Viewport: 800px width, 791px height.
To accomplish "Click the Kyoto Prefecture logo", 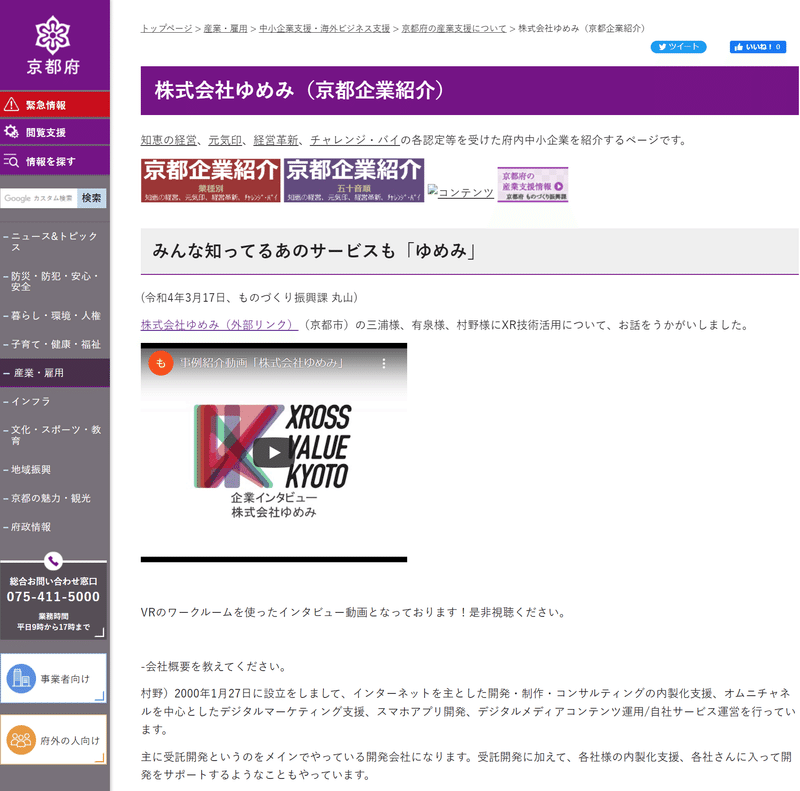I will pyautogui.click(x=53, y=45).
